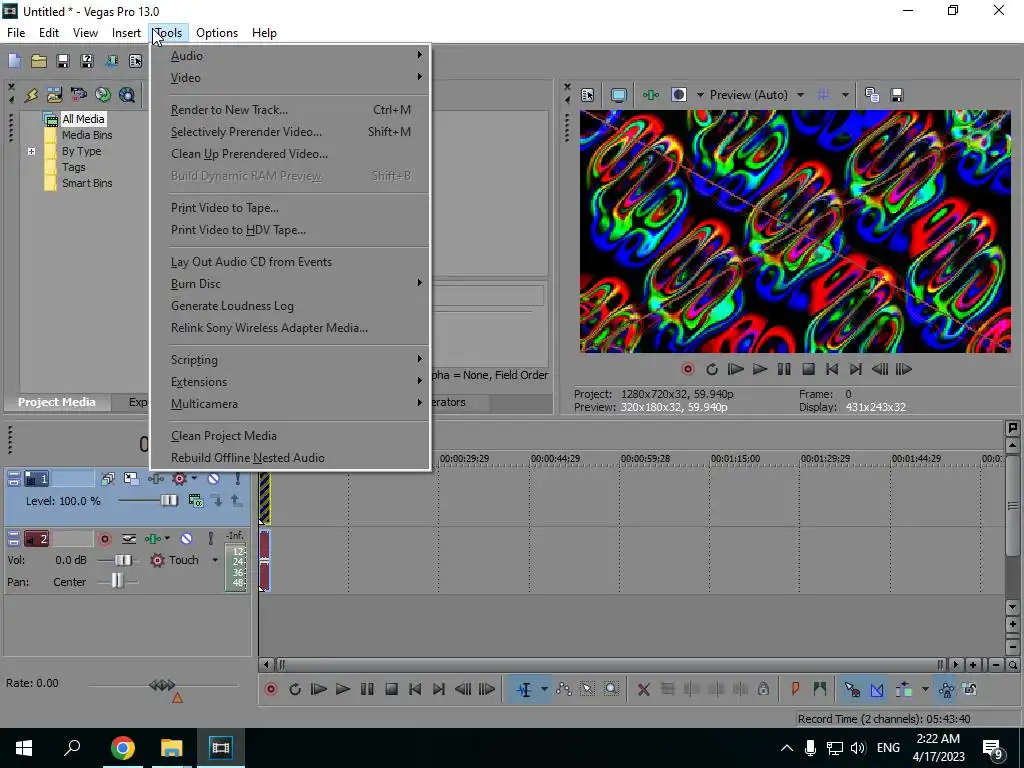1024x768 pixels.
Task: Click the Insert Marker orange flag icon
Action: (x=795, y=689)
